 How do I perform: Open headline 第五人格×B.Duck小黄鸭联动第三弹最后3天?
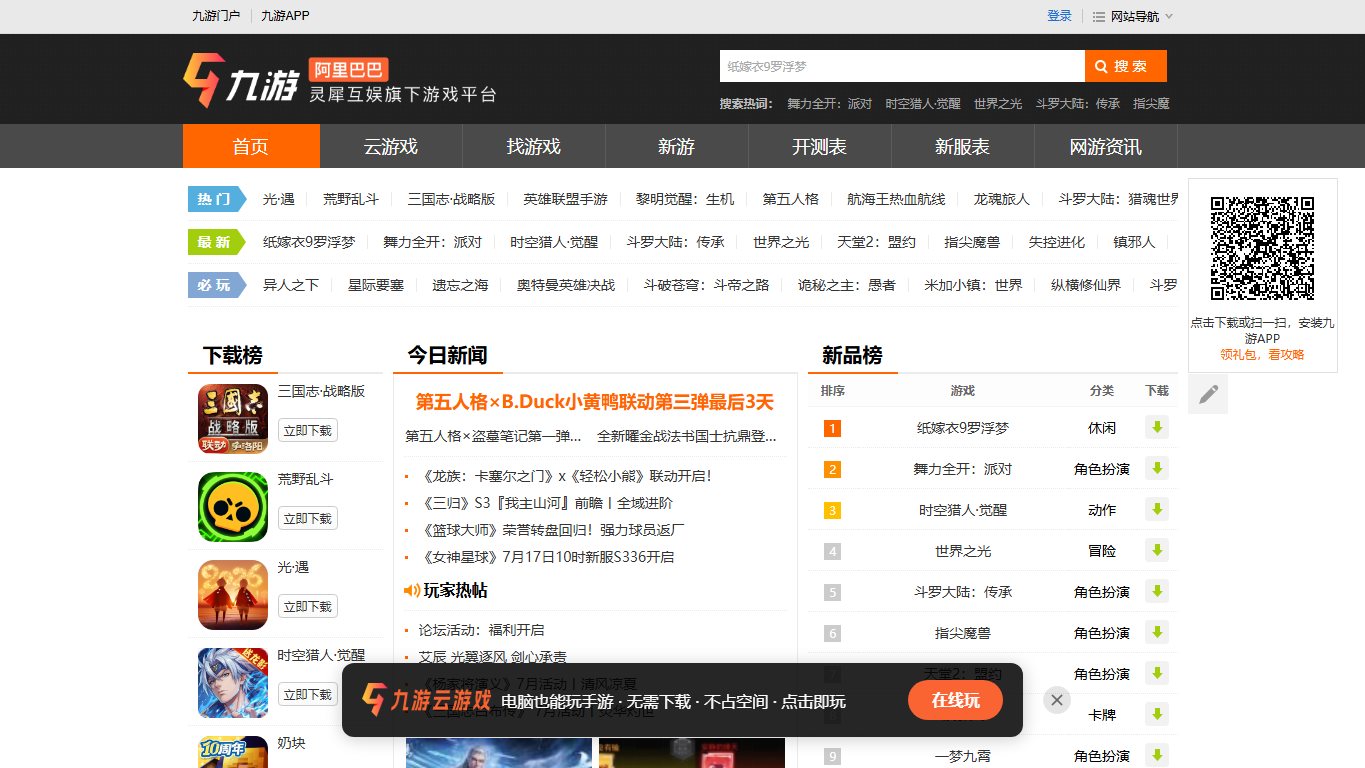(595, 402)
